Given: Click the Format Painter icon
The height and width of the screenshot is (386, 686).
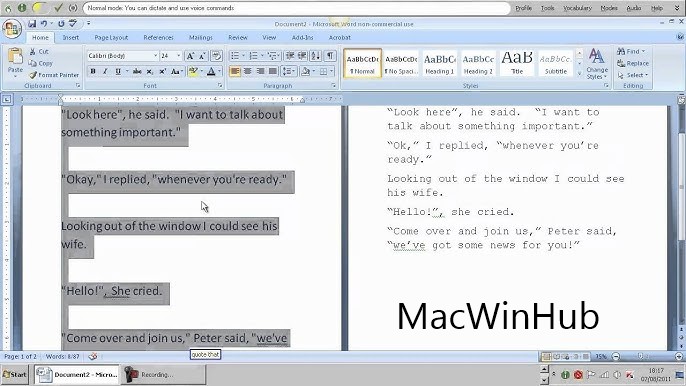Looking at the screenshot, I should [54, 75].
